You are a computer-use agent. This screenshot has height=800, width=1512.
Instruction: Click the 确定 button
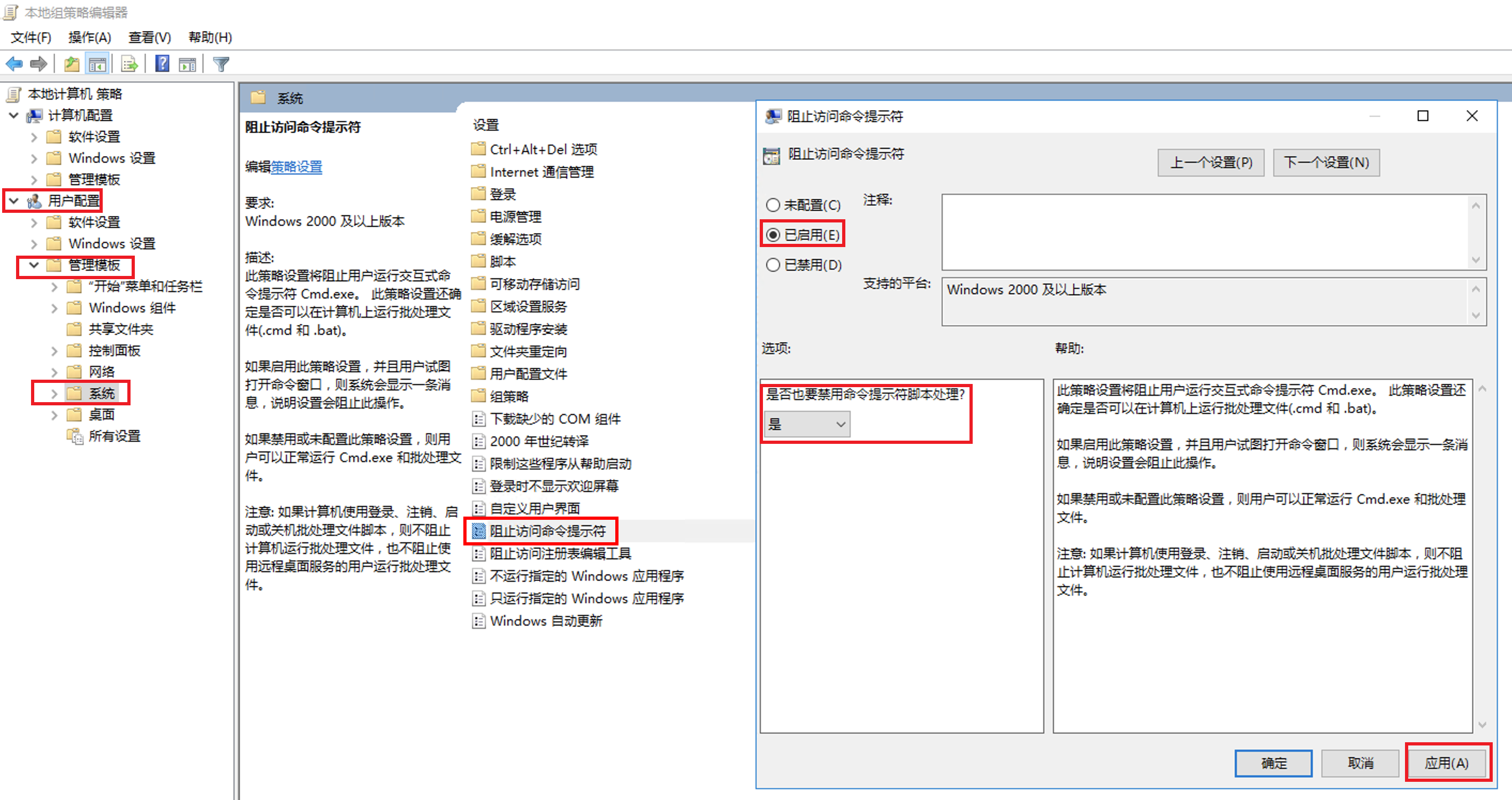pos(1274,763)
